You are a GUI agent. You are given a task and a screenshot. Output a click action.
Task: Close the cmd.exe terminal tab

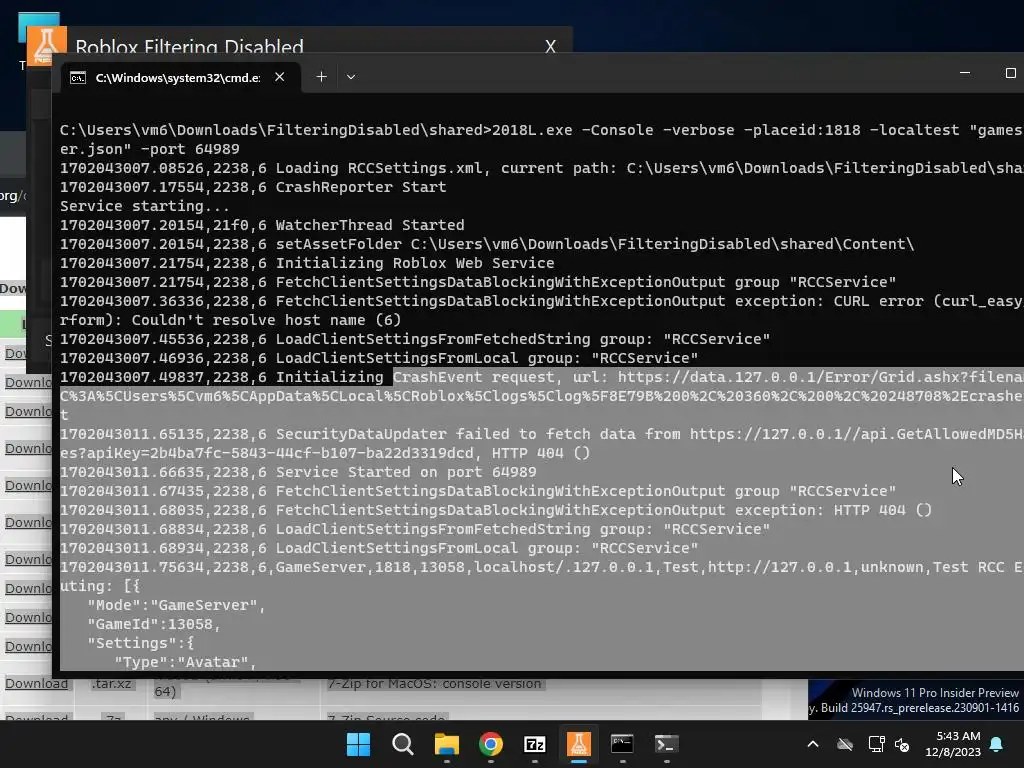click(x=280, y=77)
